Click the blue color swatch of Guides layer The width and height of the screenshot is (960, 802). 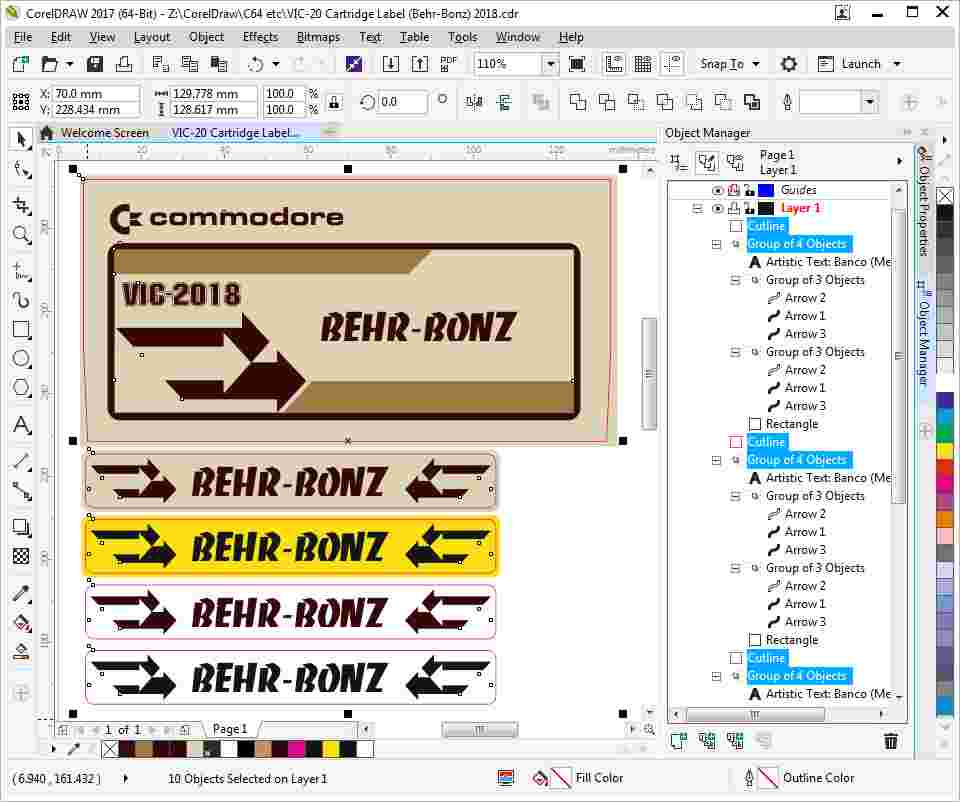(766, 190)
